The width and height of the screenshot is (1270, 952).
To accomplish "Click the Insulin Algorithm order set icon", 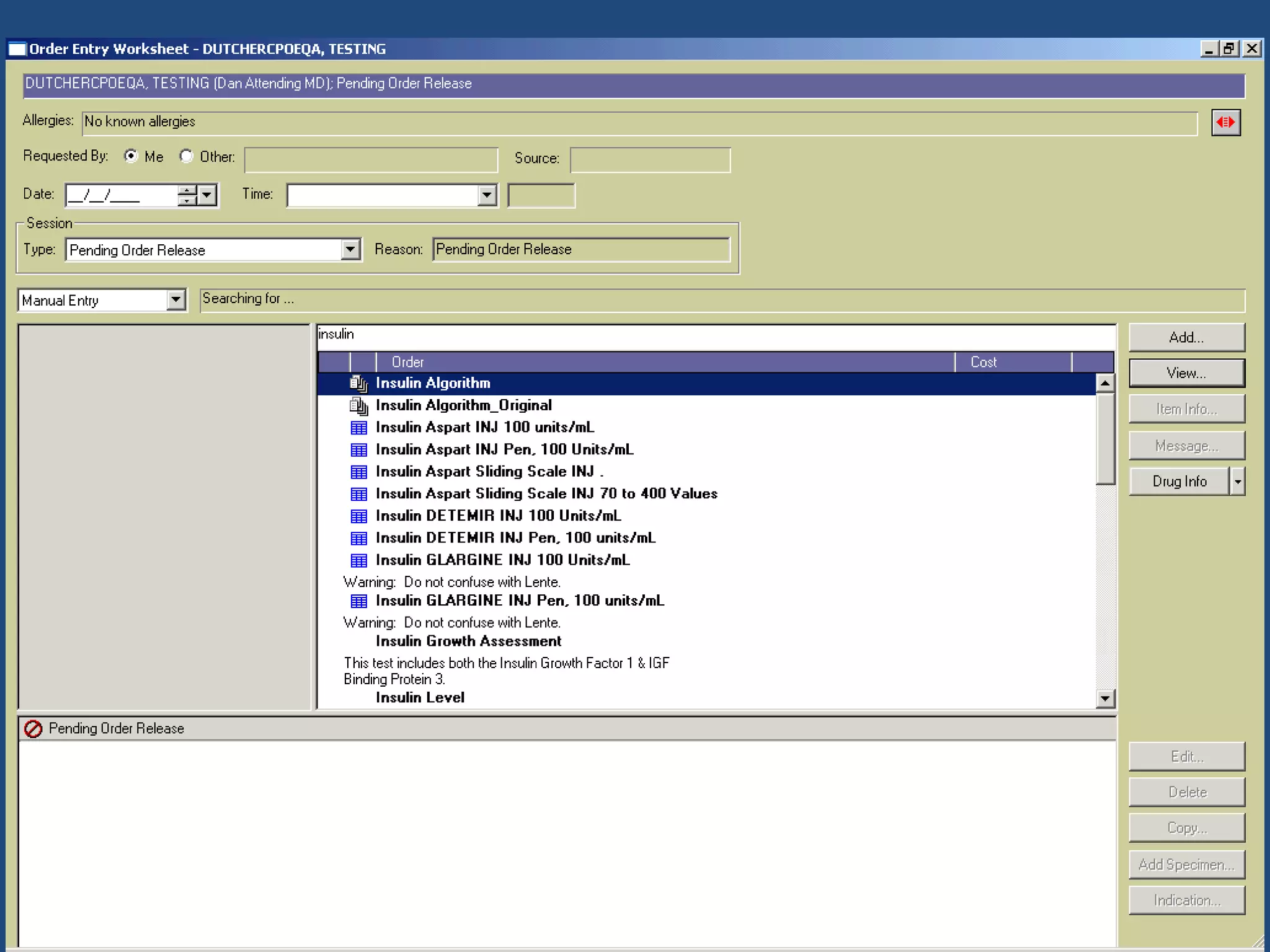I will [x=358, y=384].
